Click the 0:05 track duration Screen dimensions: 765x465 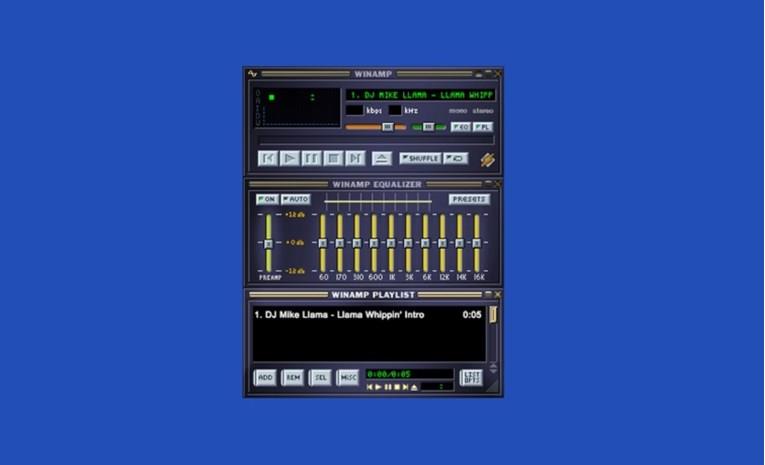[x=472, y=315]
